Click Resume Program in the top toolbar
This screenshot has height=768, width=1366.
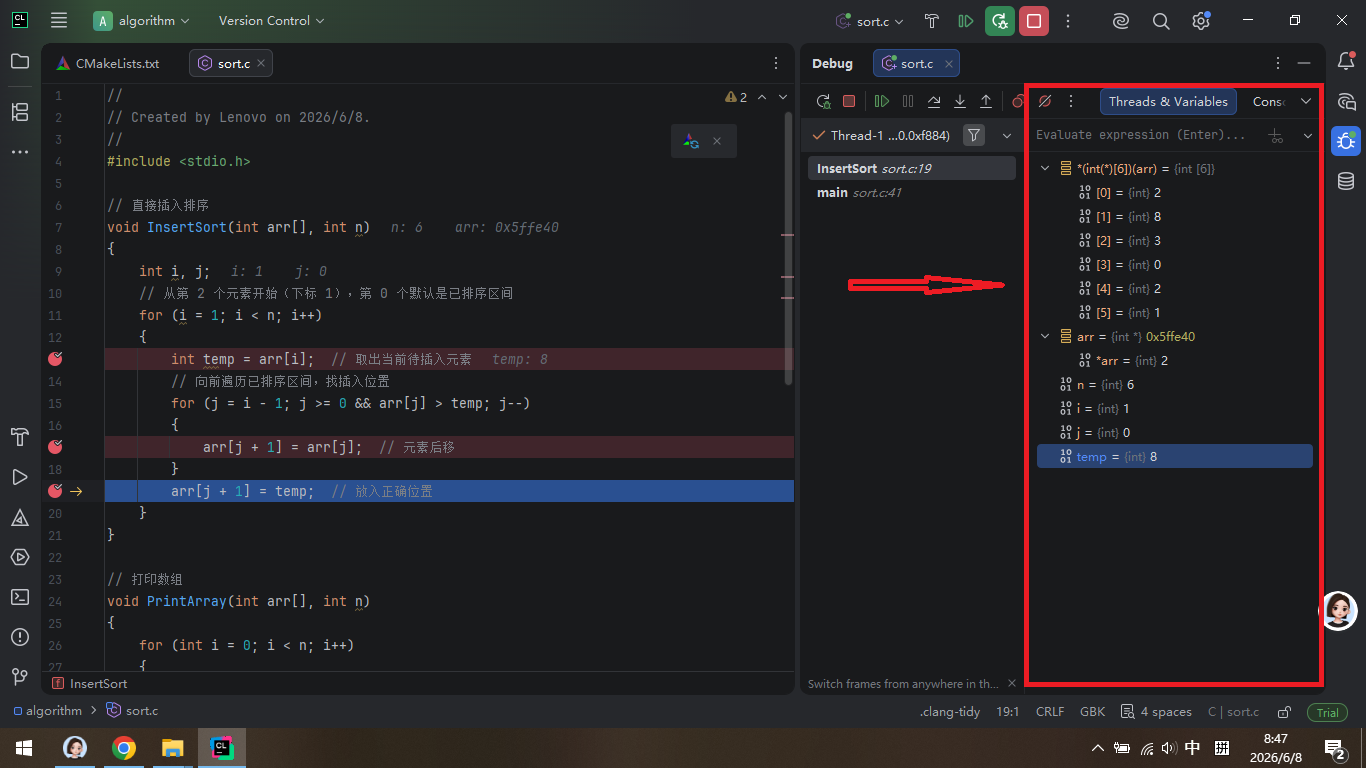965,20
